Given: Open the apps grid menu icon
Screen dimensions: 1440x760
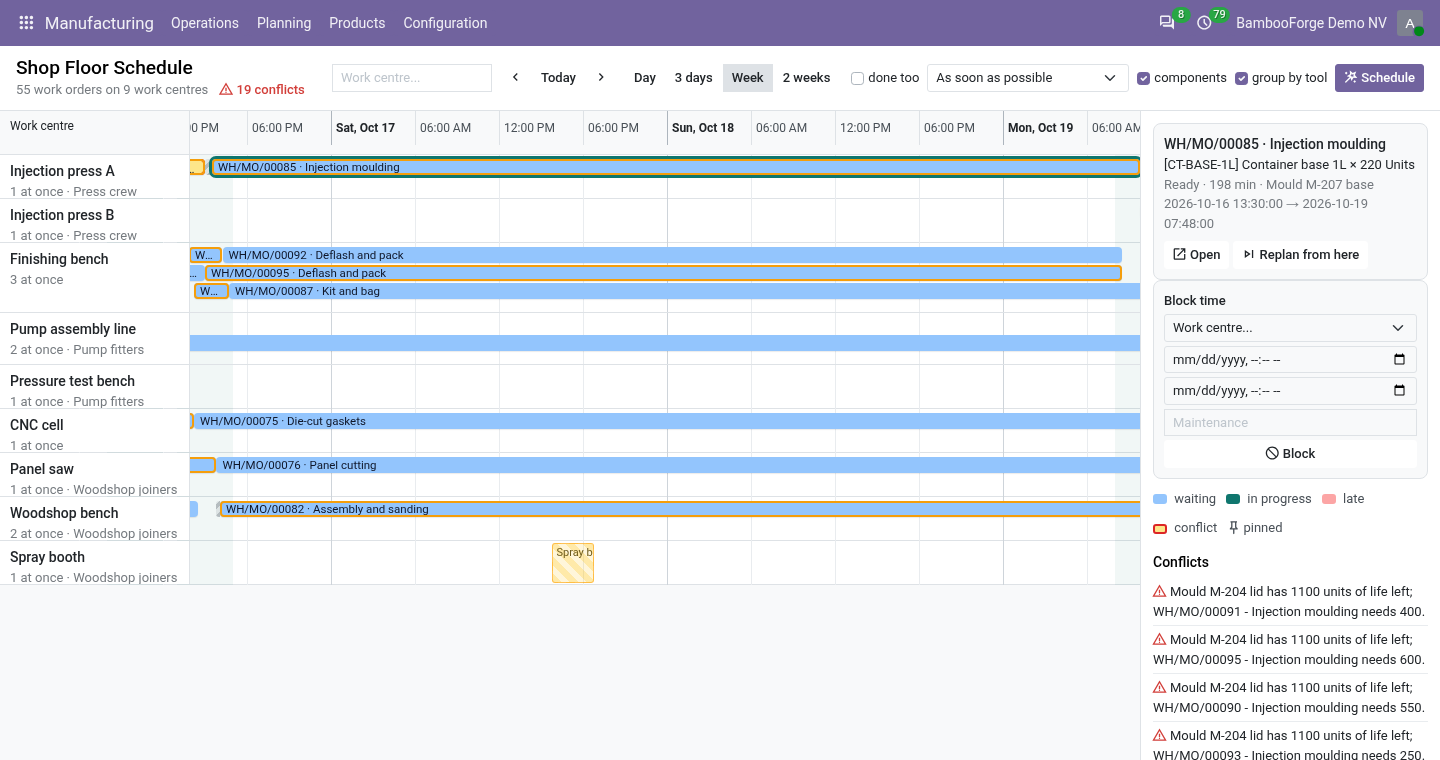Looking at the screenshot, I should click(x=26, y=23).
